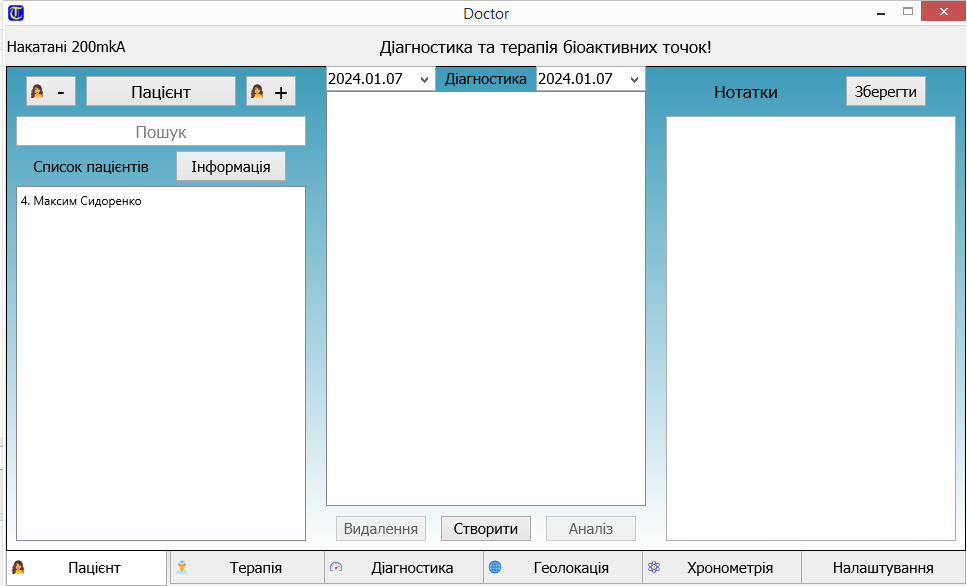
Task: Open the Діагностика tab with gauge icon
Action: pos(404,568)
